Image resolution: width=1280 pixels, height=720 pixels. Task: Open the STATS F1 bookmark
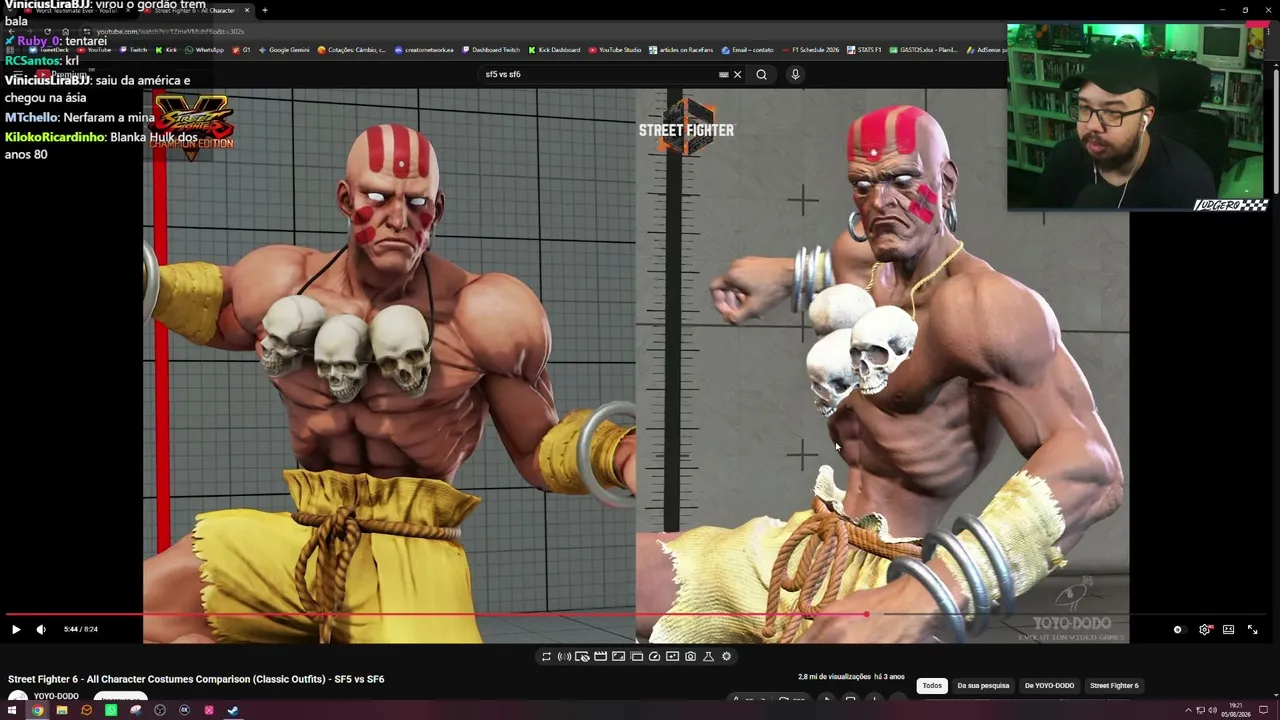tap(863, 50)
